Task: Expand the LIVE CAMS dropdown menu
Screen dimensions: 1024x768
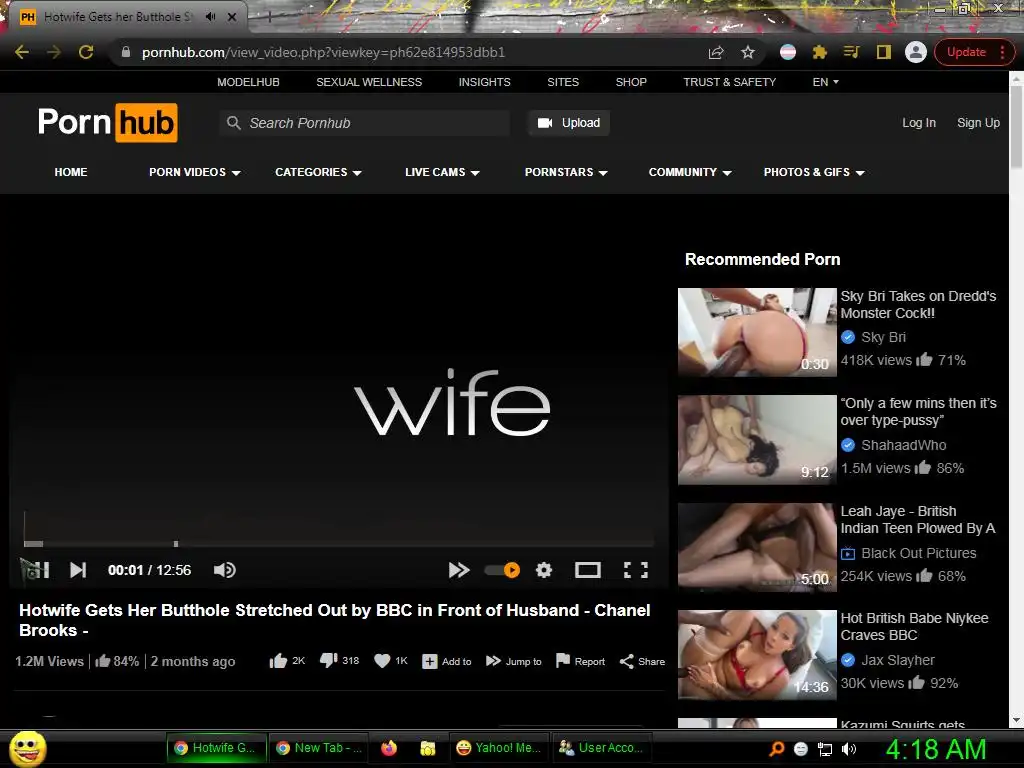Action: coord(442,172)
